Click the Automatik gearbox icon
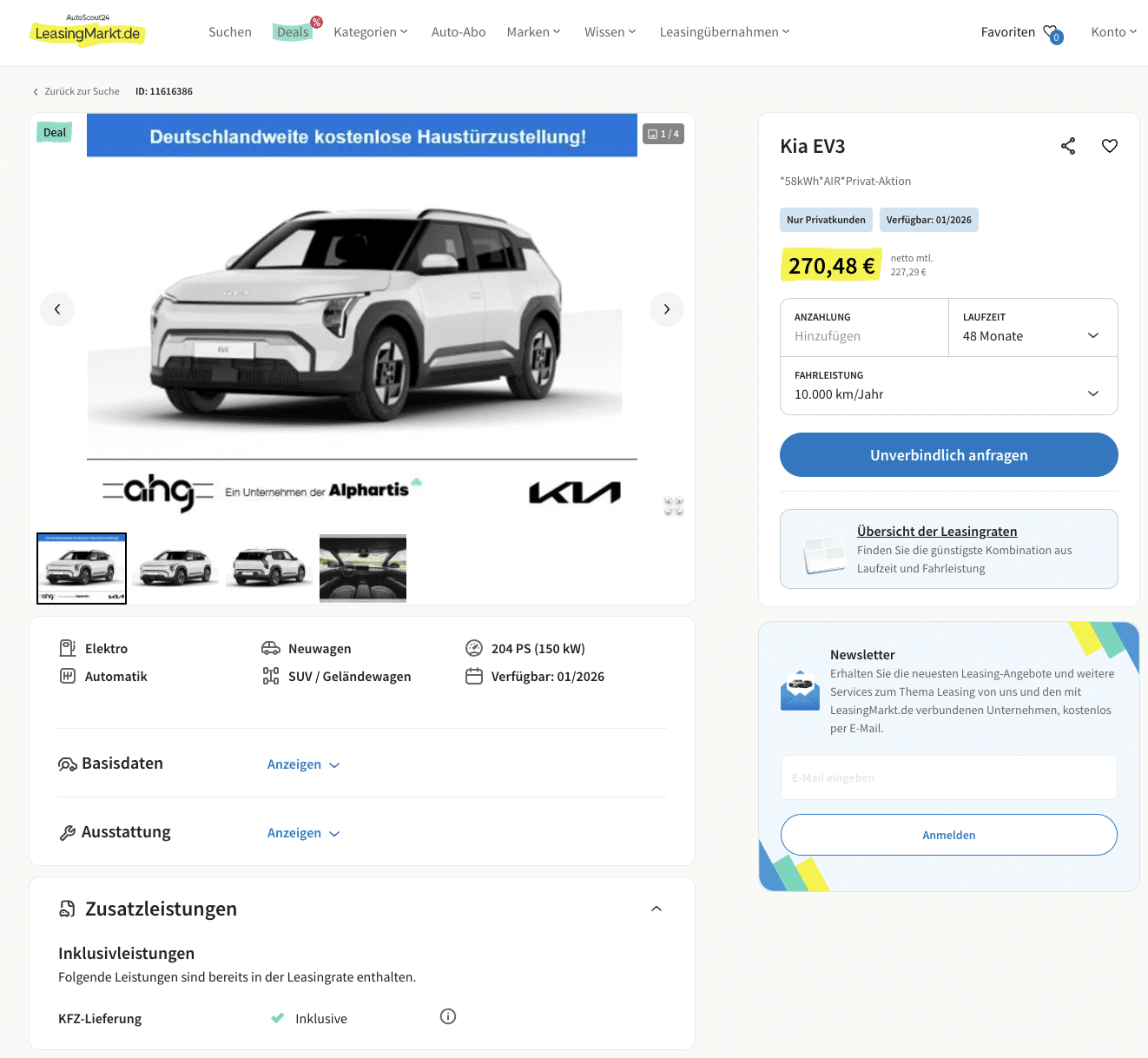This screenshot has height=1058, width=1148. click(x=68, y=676)
